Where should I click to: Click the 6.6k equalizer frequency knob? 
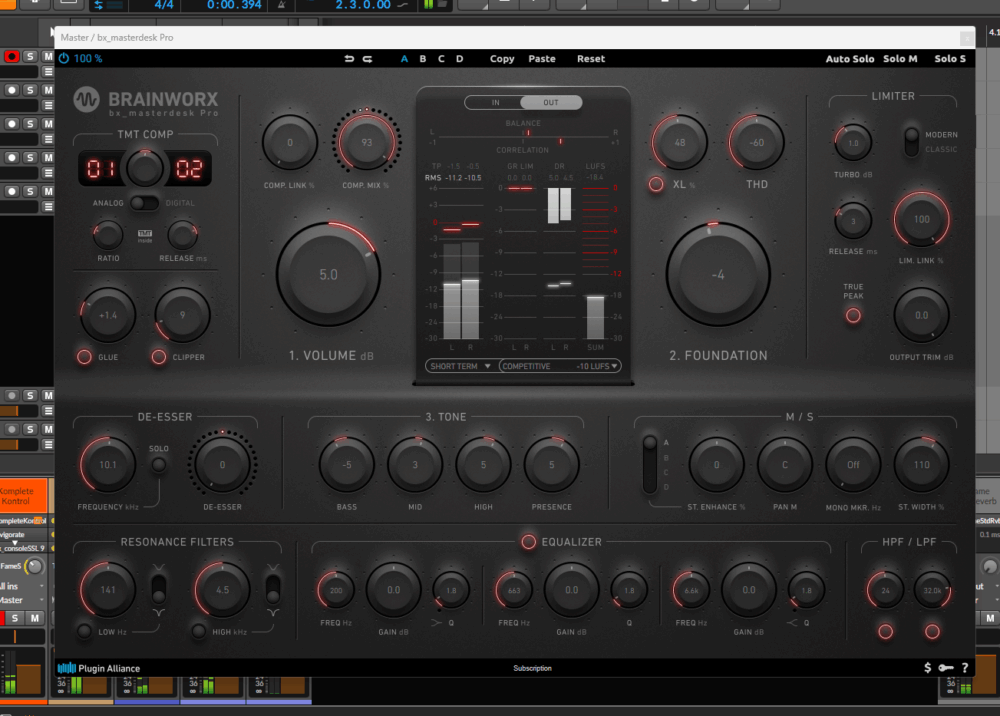click(691, 590)
